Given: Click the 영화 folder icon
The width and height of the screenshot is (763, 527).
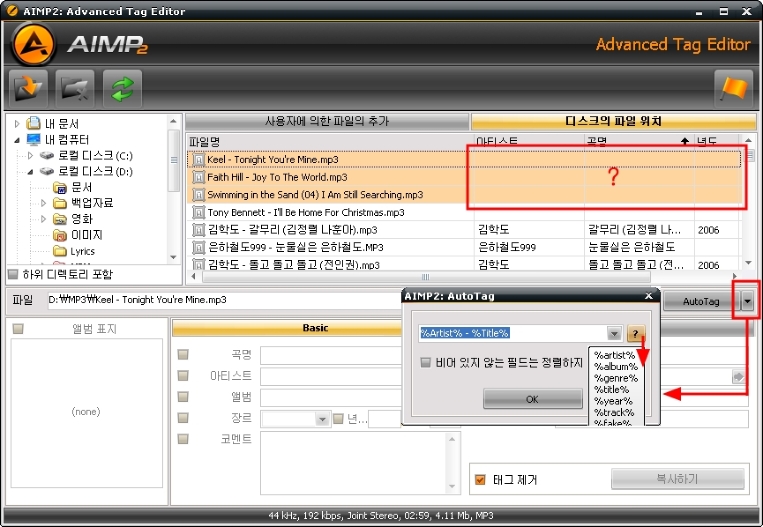Looking at the screenshot, I should [60, 219].
